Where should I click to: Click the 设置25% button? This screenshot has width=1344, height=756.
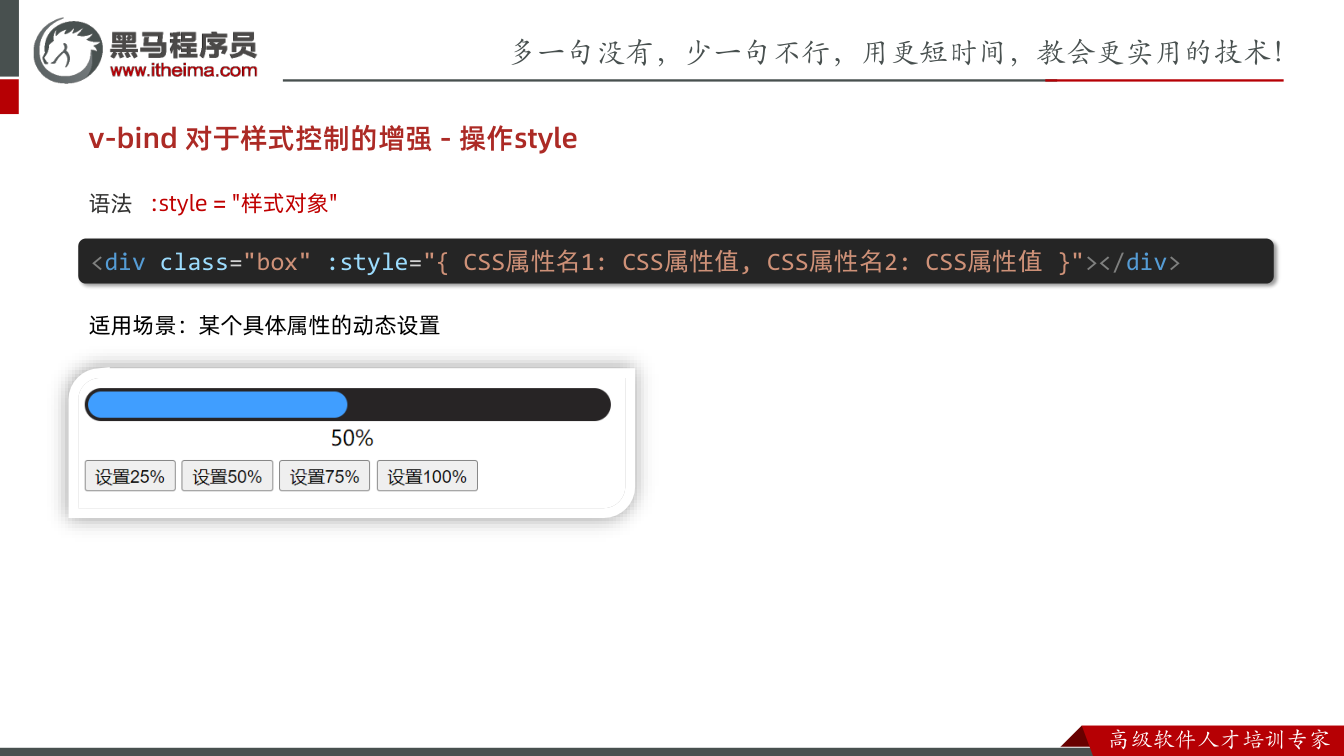(x=130, y=476)
